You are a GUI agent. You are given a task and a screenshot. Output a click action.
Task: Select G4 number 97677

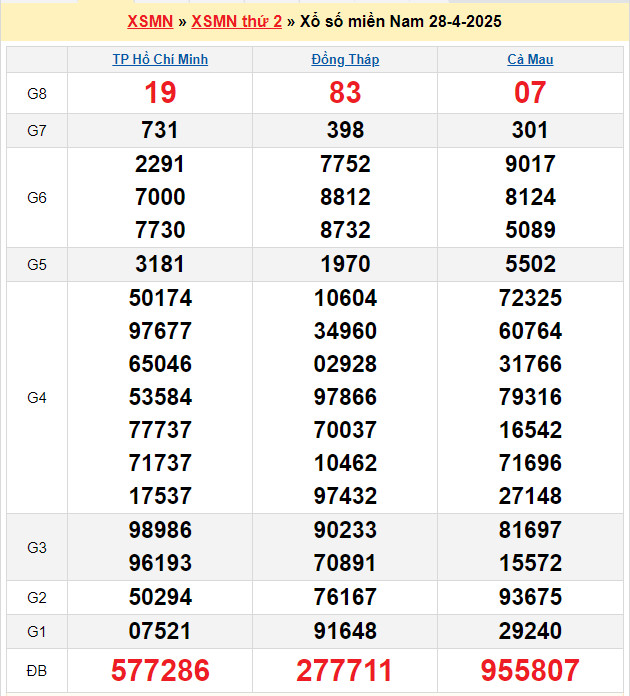coord(160,331)
